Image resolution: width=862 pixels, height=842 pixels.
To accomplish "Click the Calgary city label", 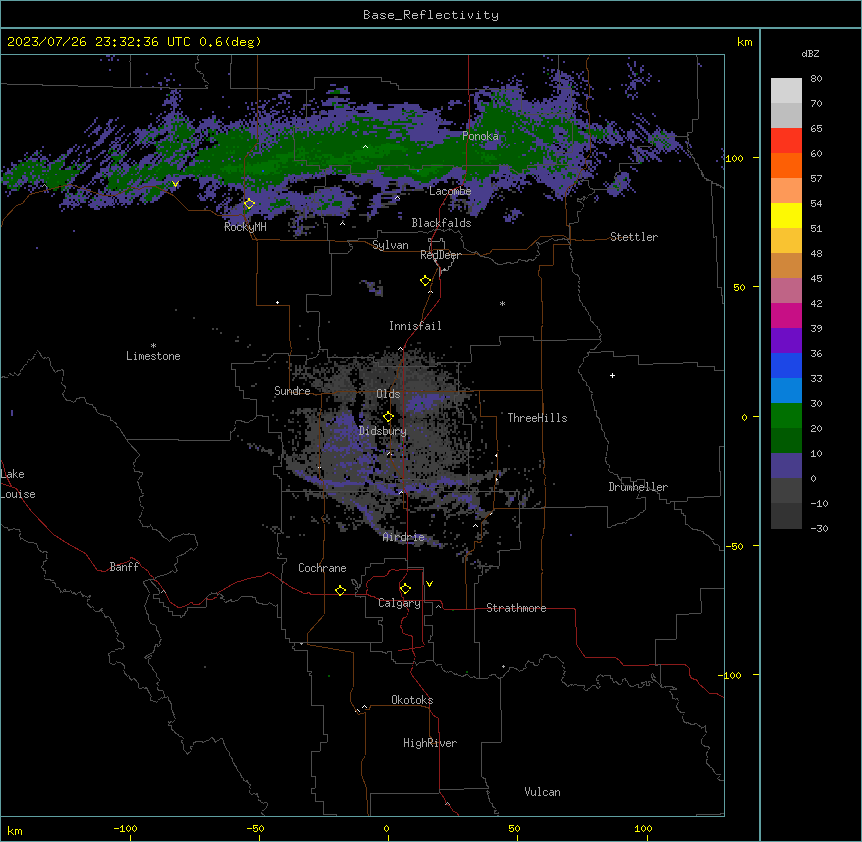I will 399,603.
